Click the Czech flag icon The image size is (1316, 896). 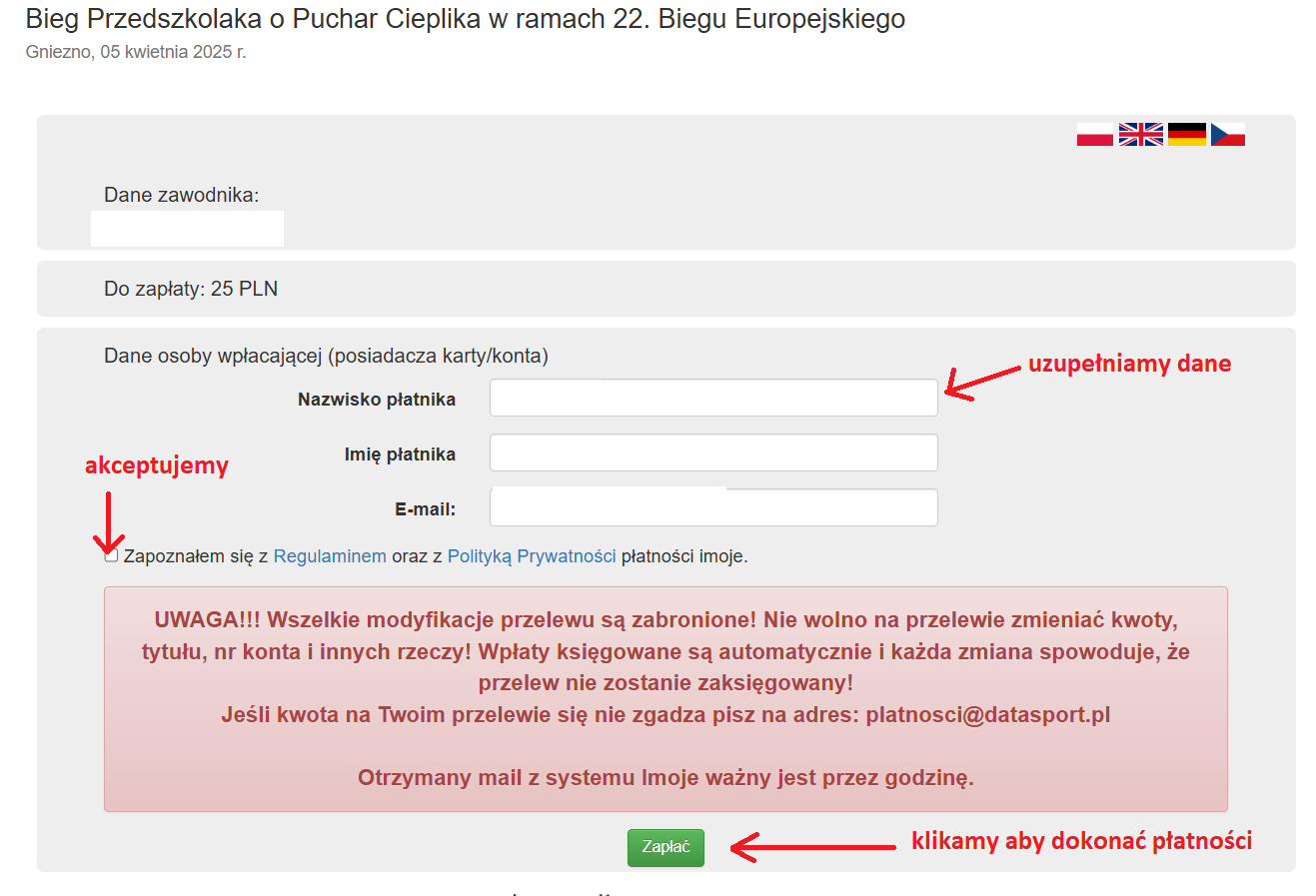click(x=1228, y=134)
